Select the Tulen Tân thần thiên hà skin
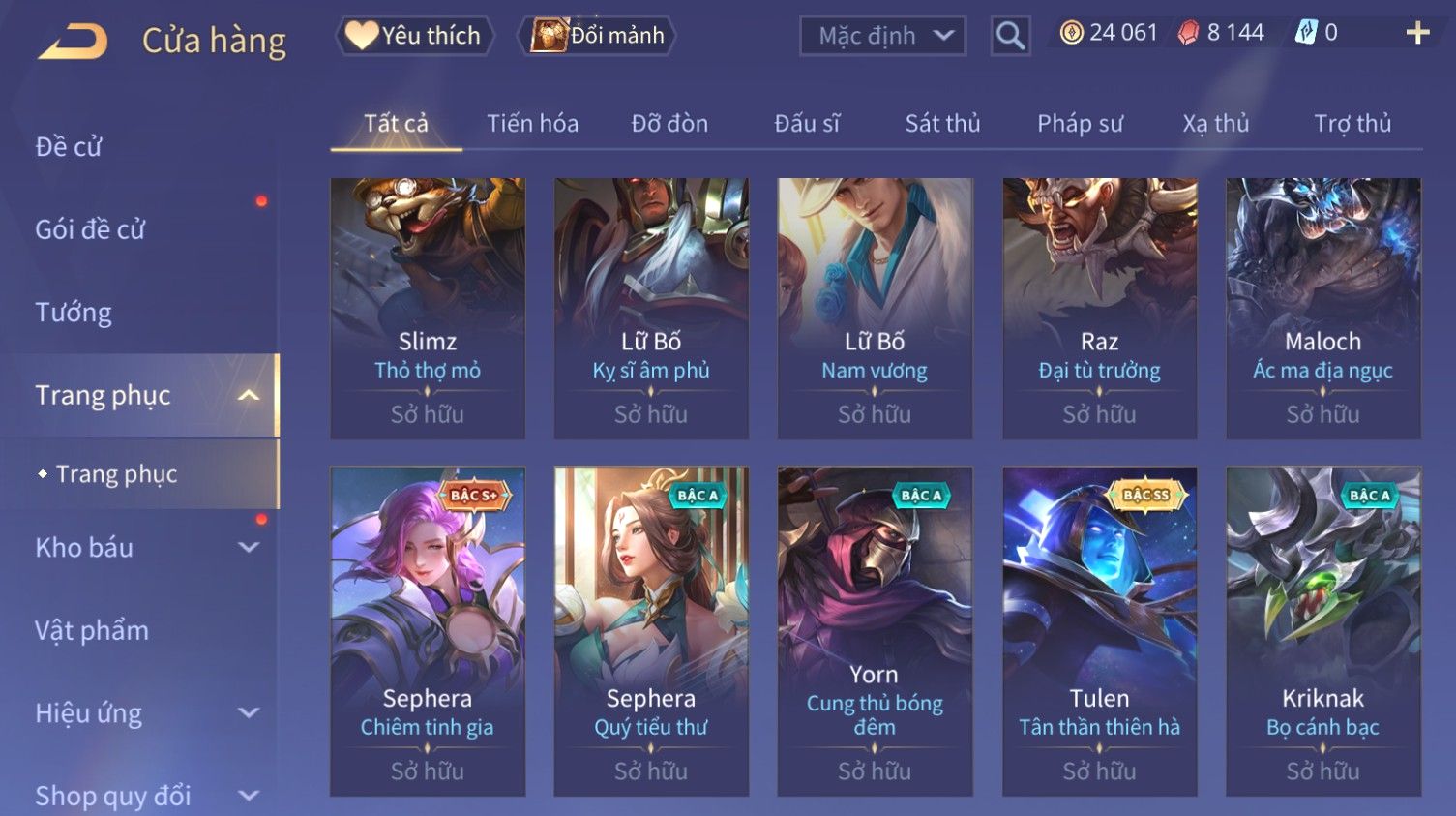The width and height of the screenshot is (1456, 816). 1099,631
